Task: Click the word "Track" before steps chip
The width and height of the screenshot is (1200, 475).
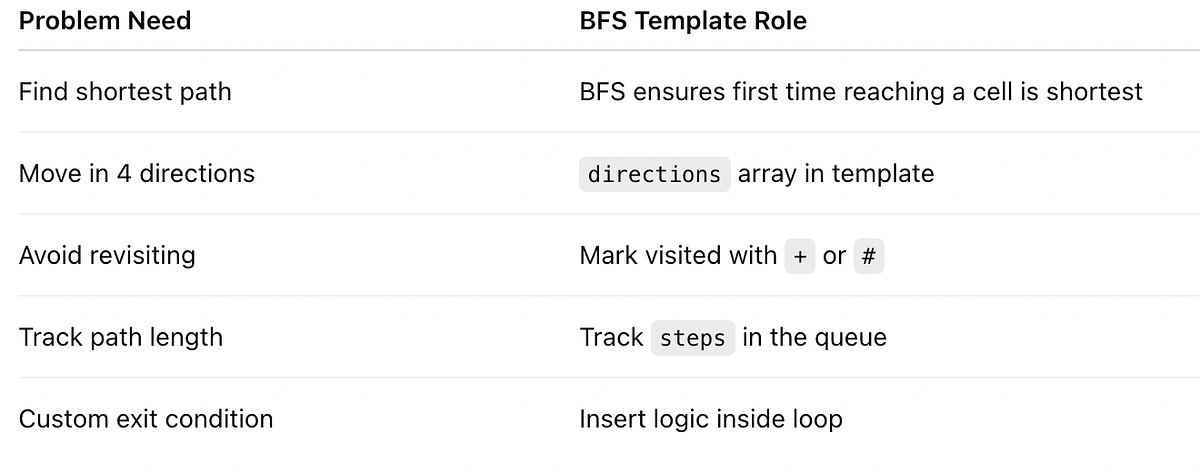Action: click(x=611, y=338)
